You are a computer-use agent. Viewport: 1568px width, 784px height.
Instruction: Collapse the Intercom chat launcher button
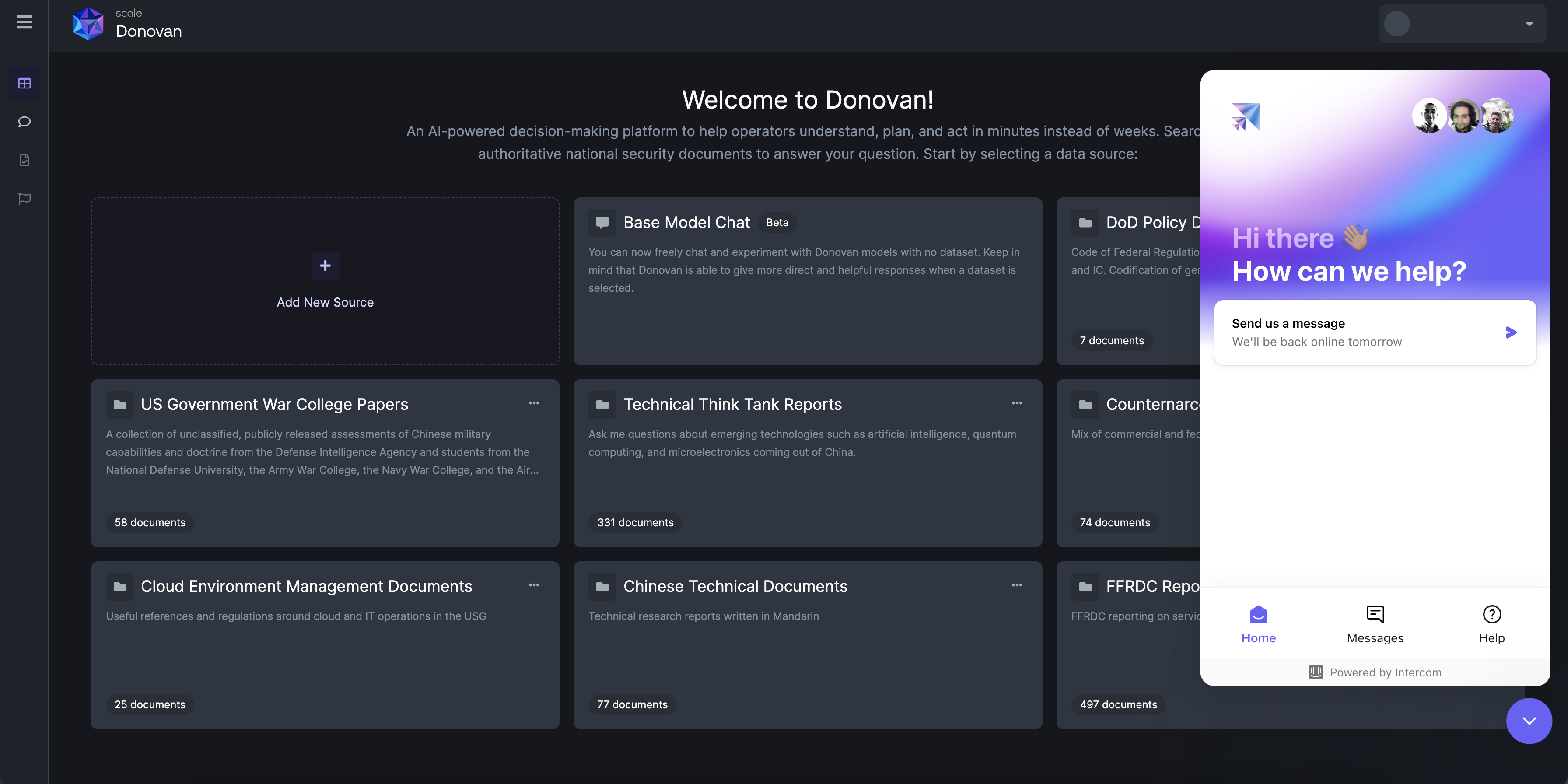point(1529,721)
